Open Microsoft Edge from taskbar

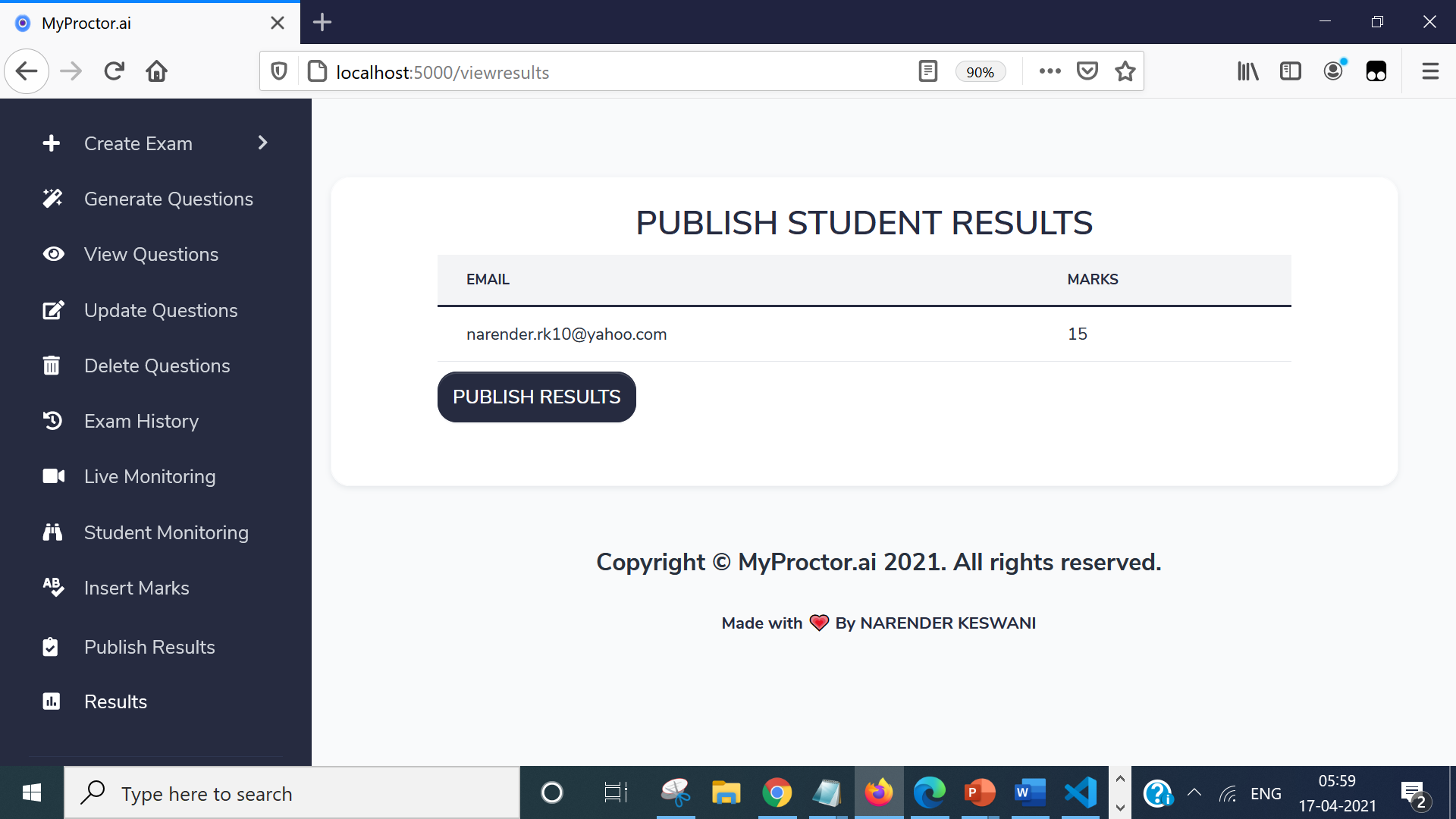click(x=929, y=793)
